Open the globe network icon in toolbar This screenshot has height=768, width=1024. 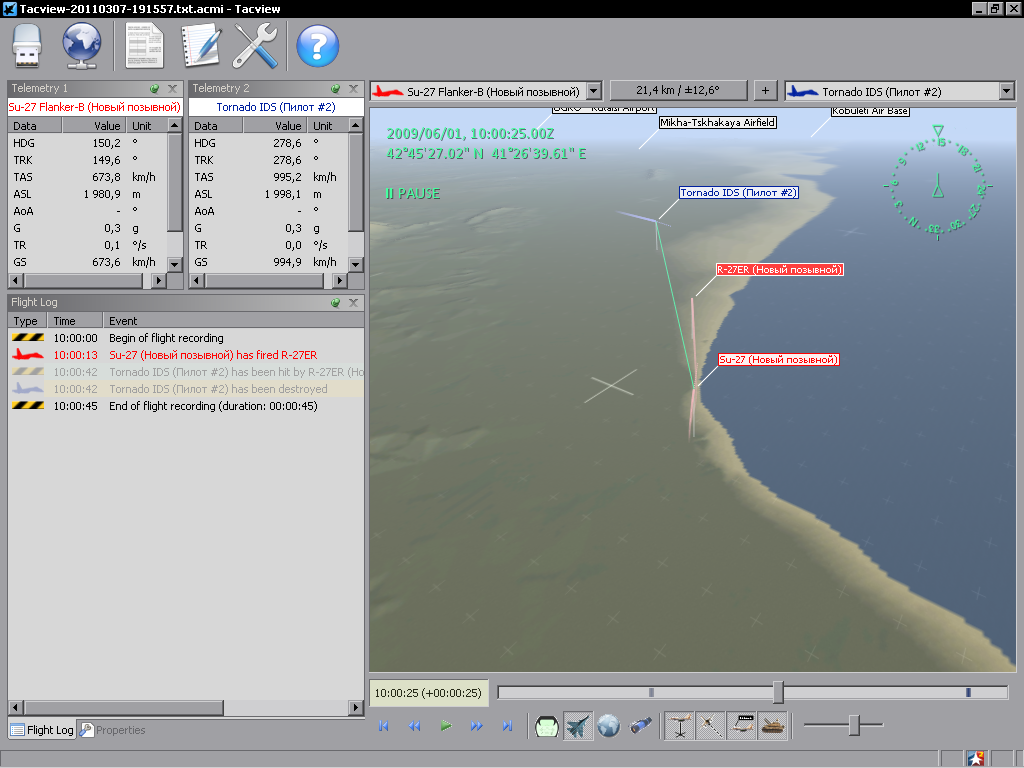(82, 46)
